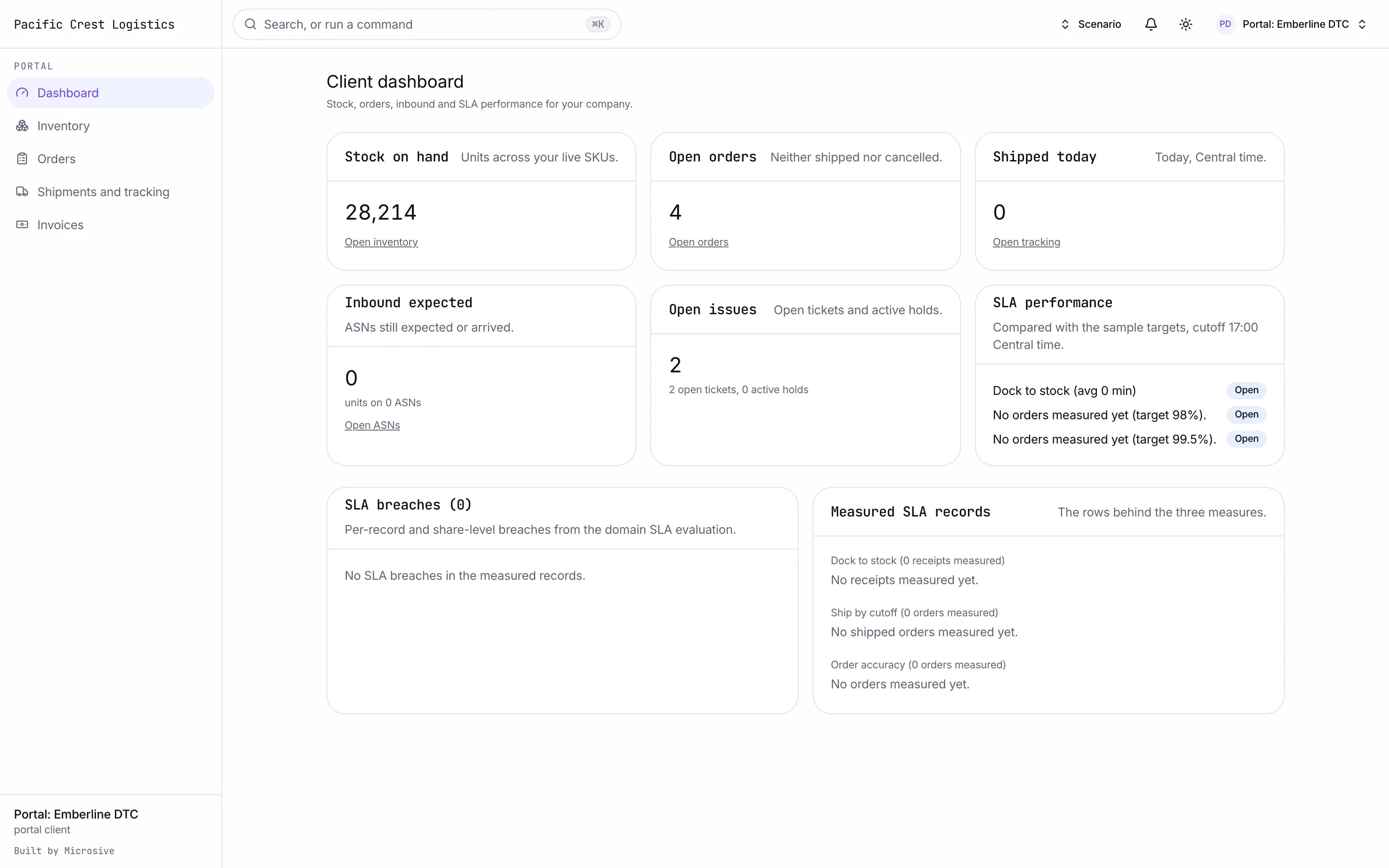Viewport: 1389px width, 868px height.
Task: Click the 28,214 stock on hand value
Action: point(381,212)
